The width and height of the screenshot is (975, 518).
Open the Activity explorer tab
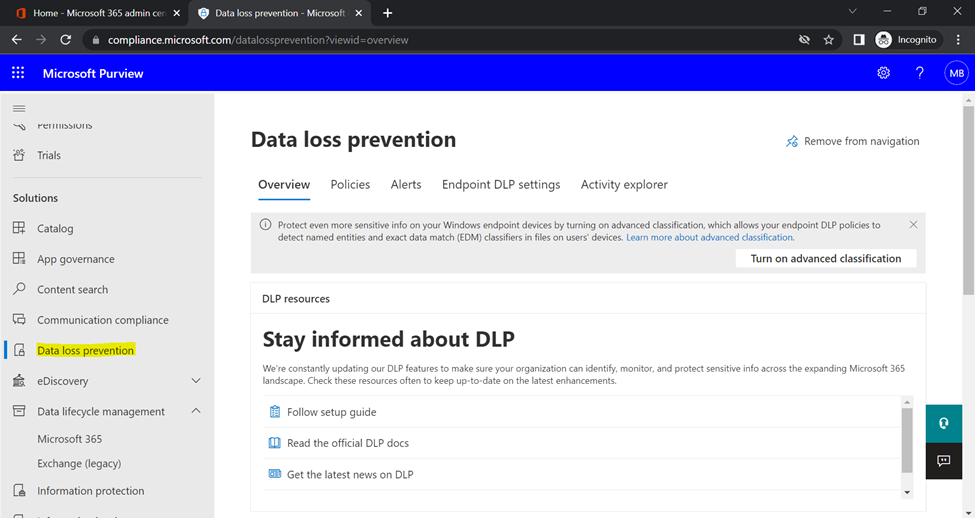pos(624,185)
